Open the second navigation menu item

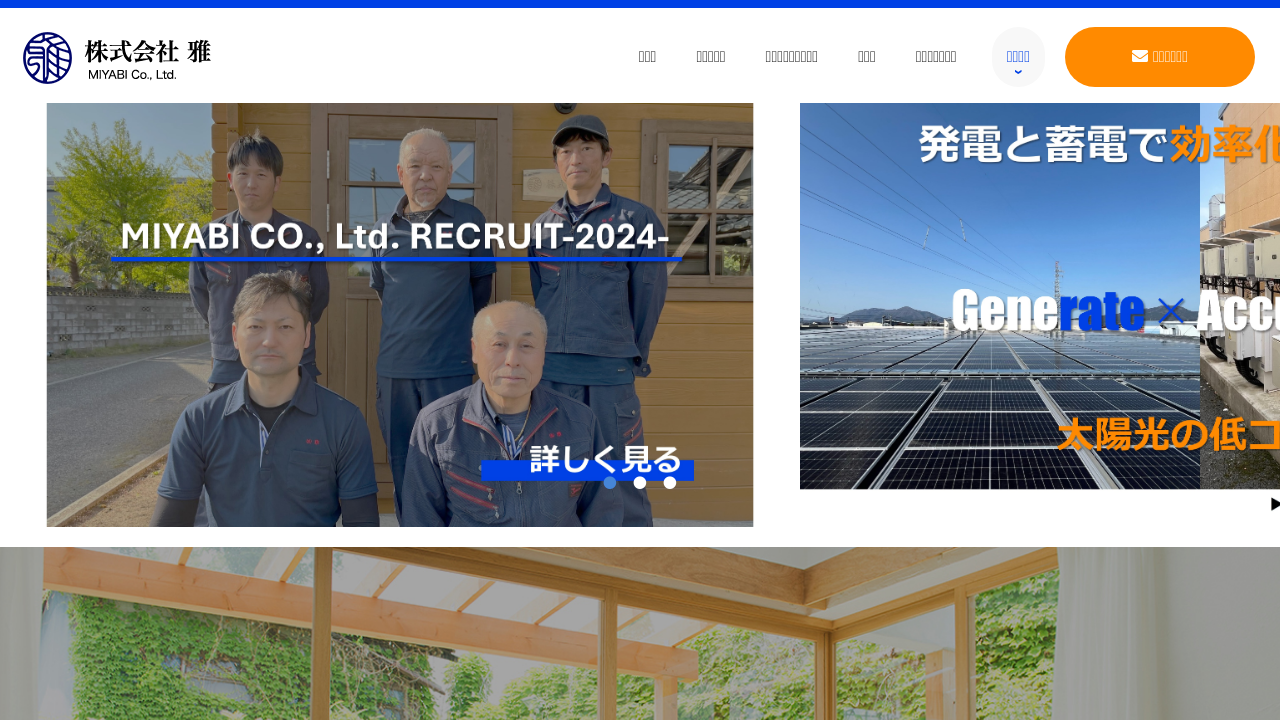click(710, 57)
